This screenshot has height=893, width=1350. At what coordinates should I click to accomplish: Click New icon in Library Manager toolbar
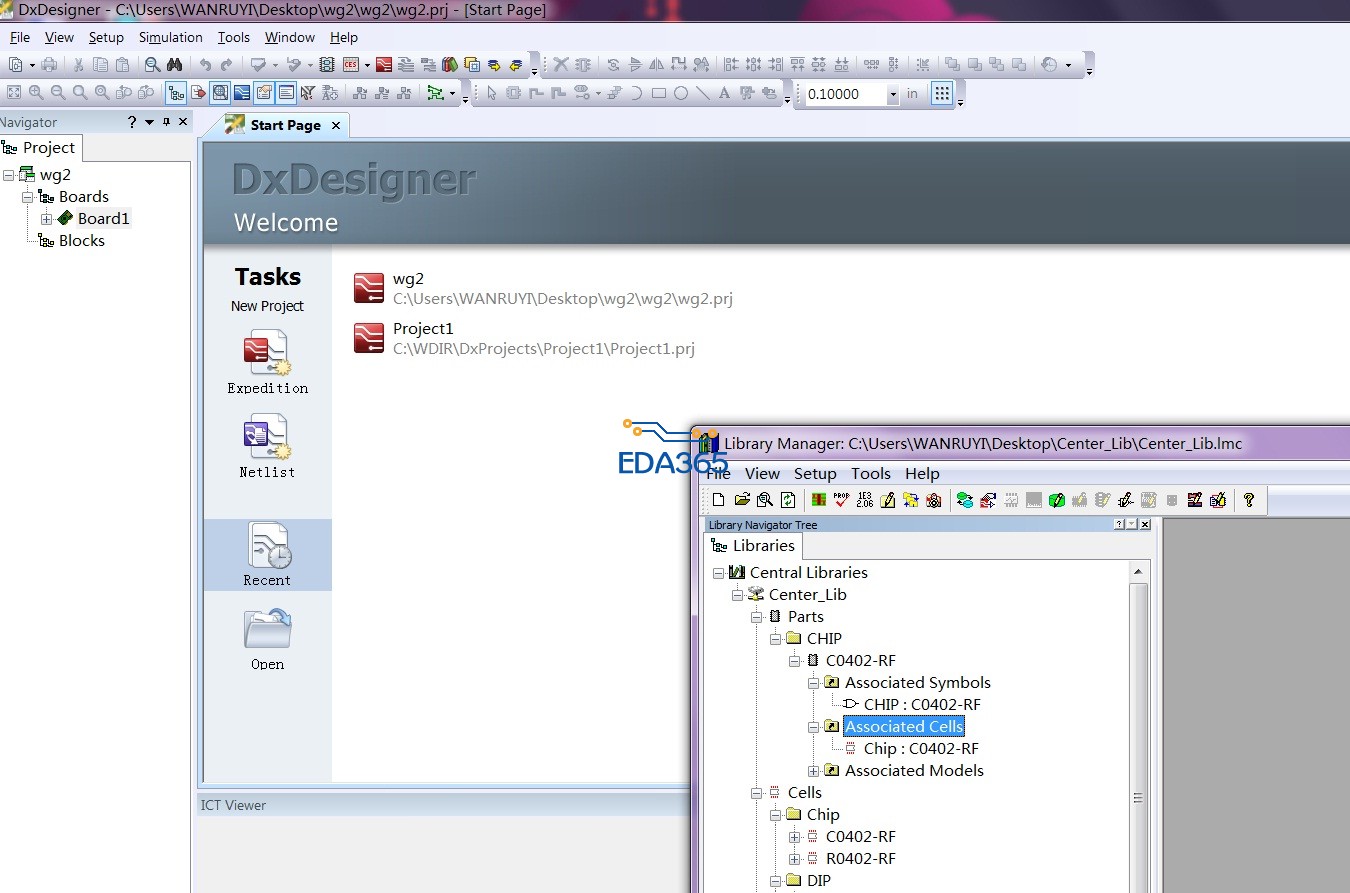coord(718,500)
